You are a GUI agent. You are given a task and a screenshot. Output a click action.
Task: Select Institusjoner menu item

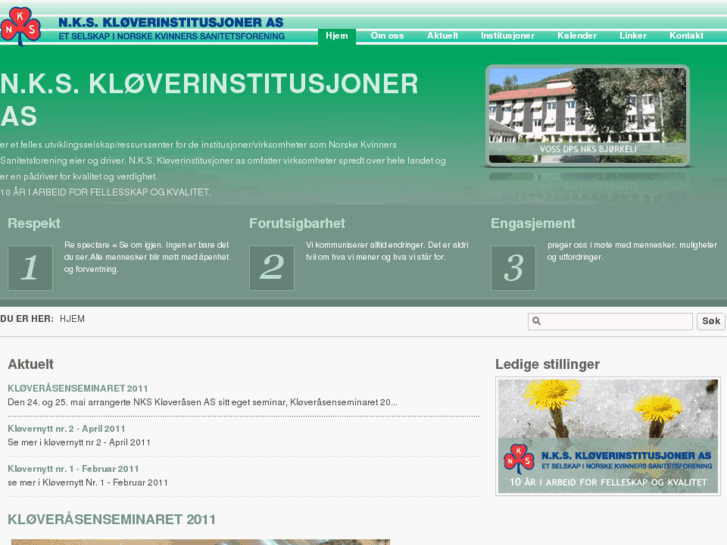point(508,36)
